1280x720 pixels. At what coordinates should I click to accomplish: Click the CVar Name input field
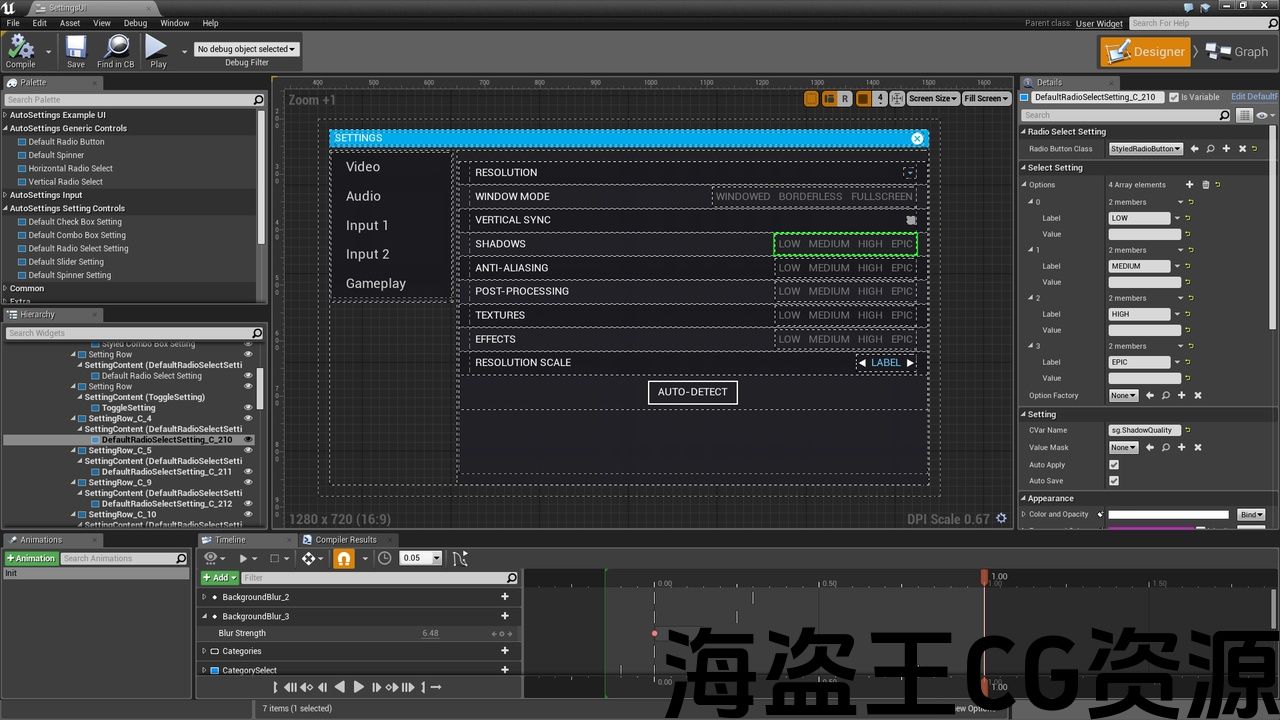click(1144, 430)
